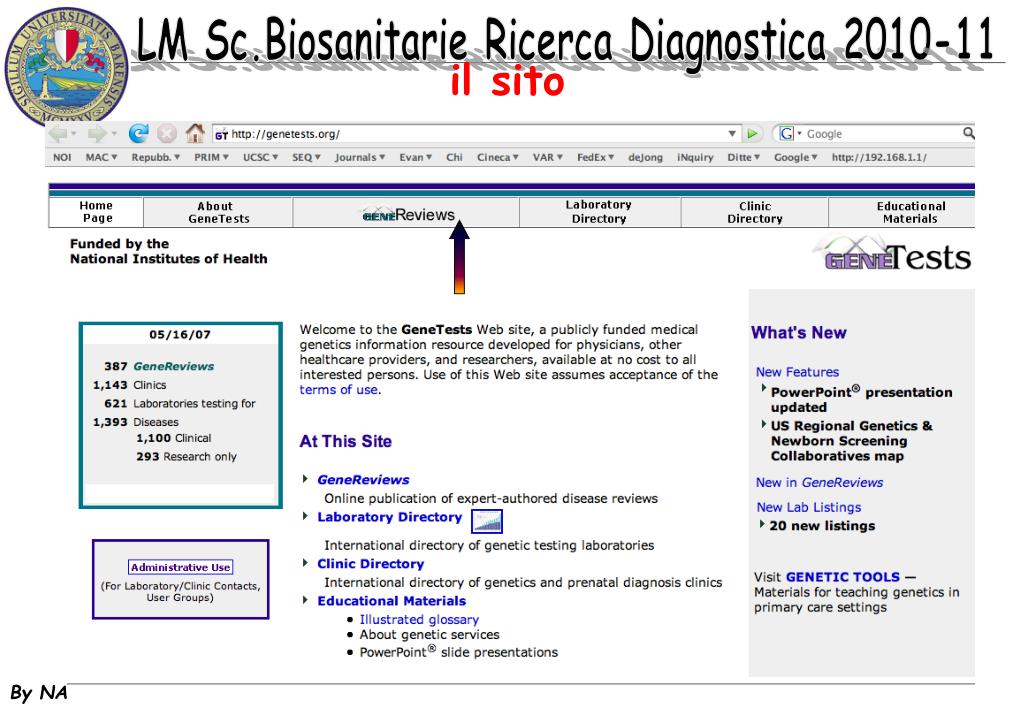This screenshot has width=1023, height=708.
Task: Open the Journals bookmarks folder
Action: (x=359, y=157)
